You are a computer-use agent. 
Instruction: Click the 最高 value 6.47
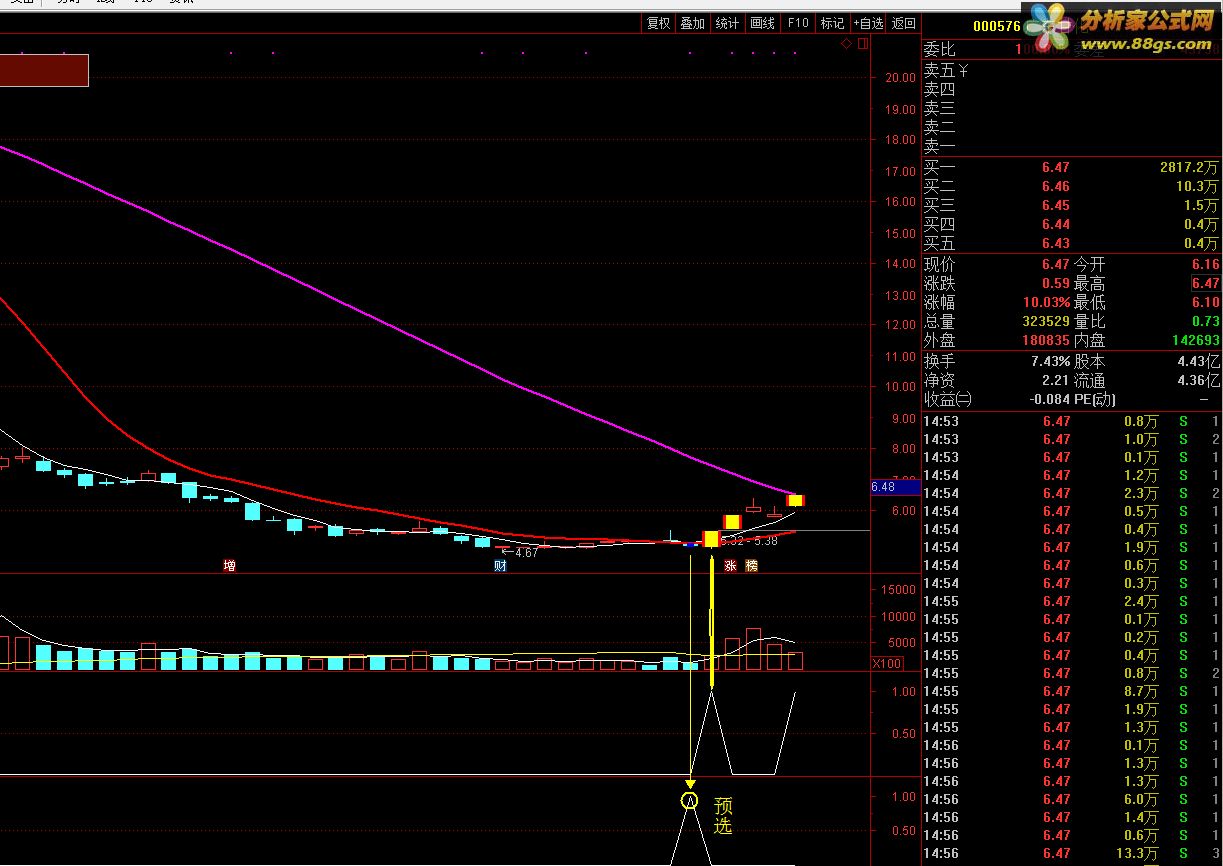point(1205,283)
